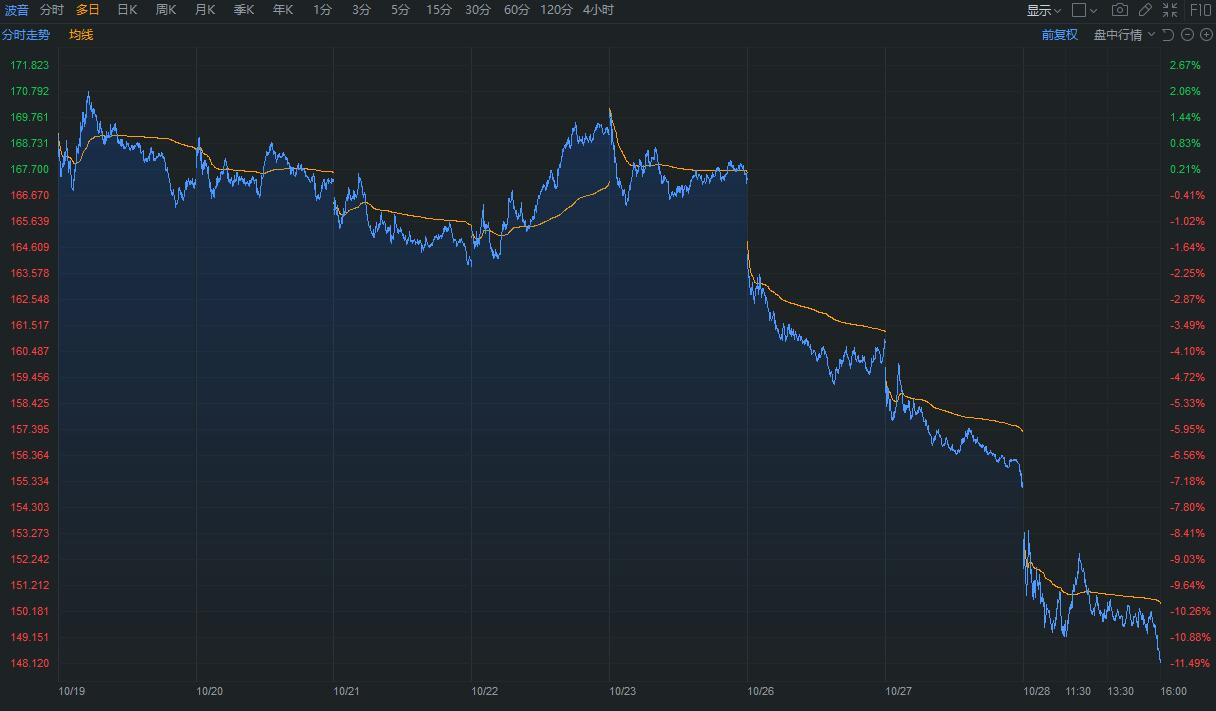
Task: Open the layout square dropdown
Action: coord(1084,10)
